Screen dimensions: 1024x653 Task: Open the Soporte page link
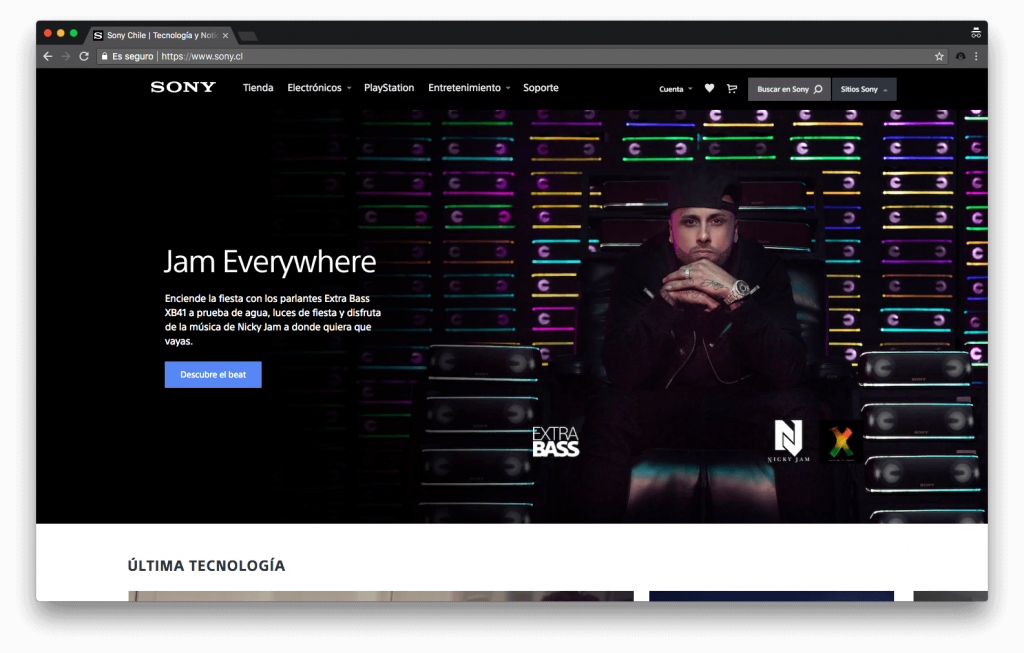541,88
